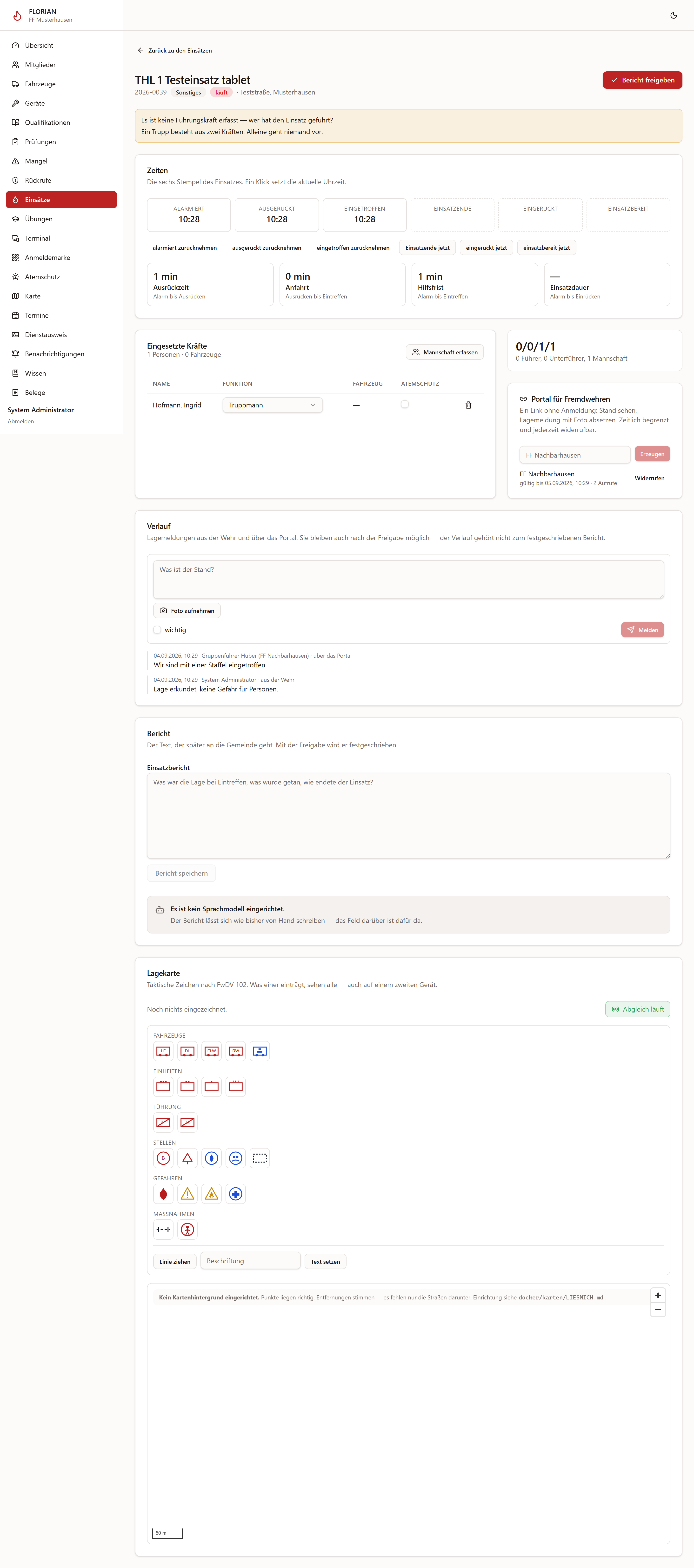The width and height of the screenshot is (694, 1568).
Task: Zoom out on the Lagekarte map
Action: [x=658, y=1309]
